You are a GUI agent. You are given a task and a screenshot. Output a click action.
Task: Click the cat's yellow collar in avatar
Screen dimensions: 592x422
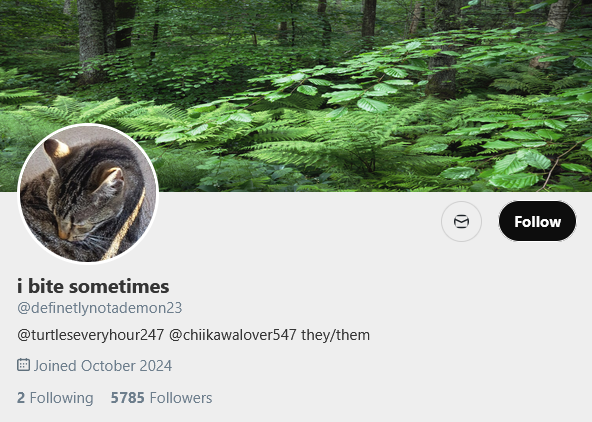click(125, 227)
